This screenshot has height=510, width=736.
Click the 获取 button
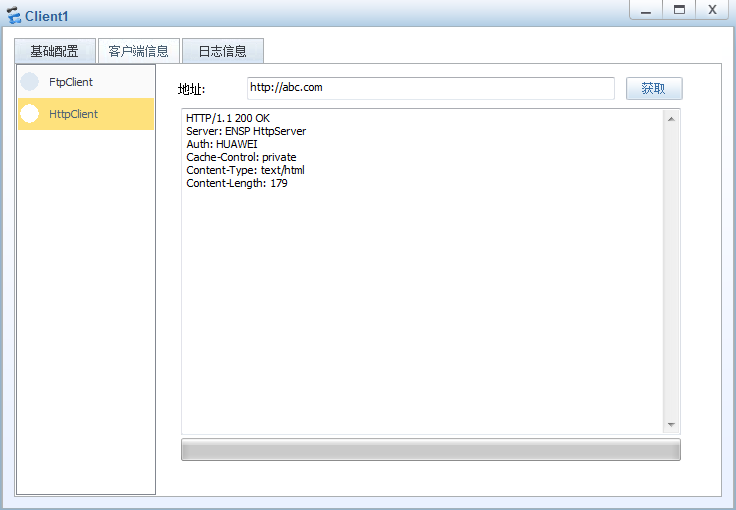[654, 88]
